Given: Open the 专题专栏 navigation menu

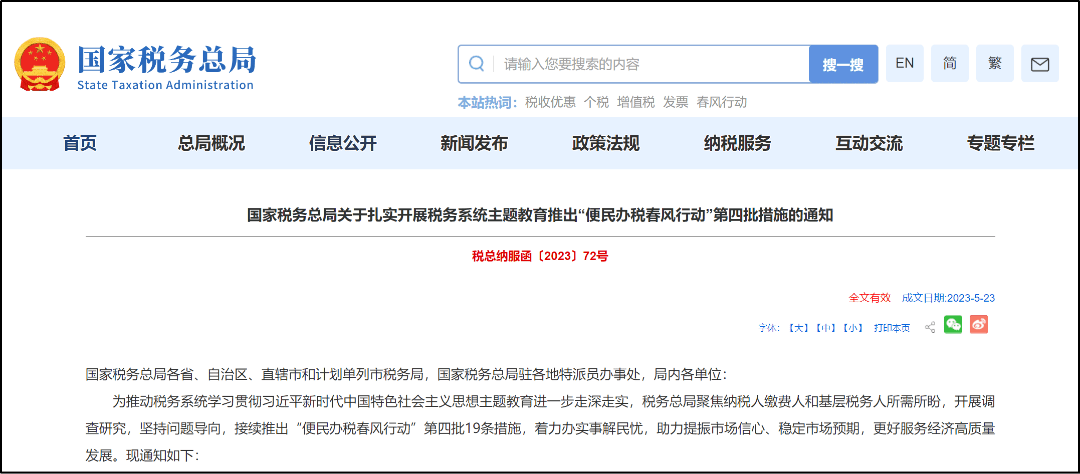Looking at the screenshot, I should click(x=1000, y=143).
